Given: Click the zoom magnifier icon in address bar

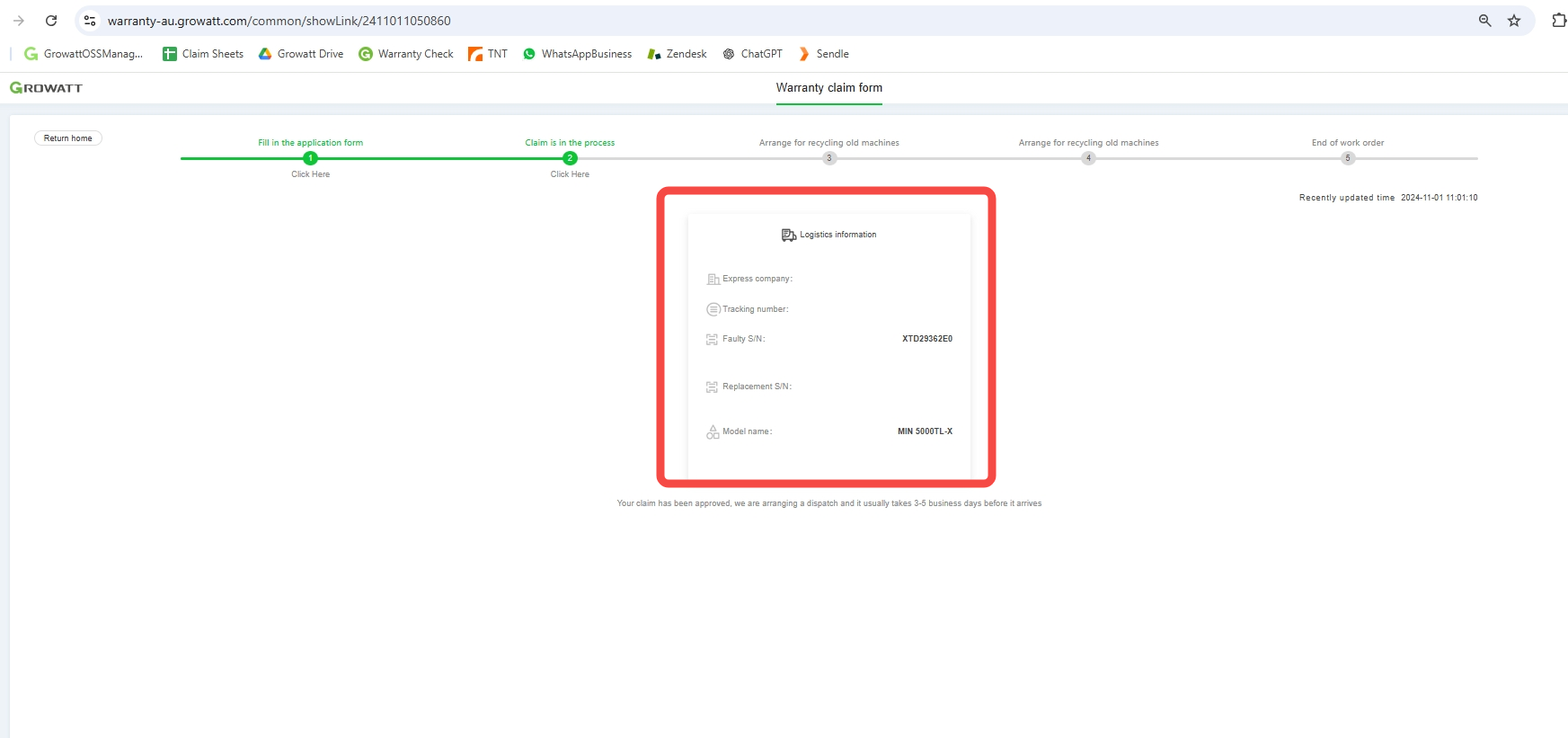Looking at the screenshot, I should [x=1484, y=21].
